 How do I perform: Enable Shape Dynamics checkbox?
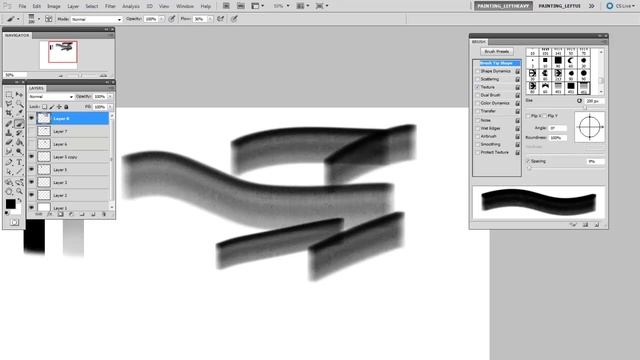coord(477,71)
